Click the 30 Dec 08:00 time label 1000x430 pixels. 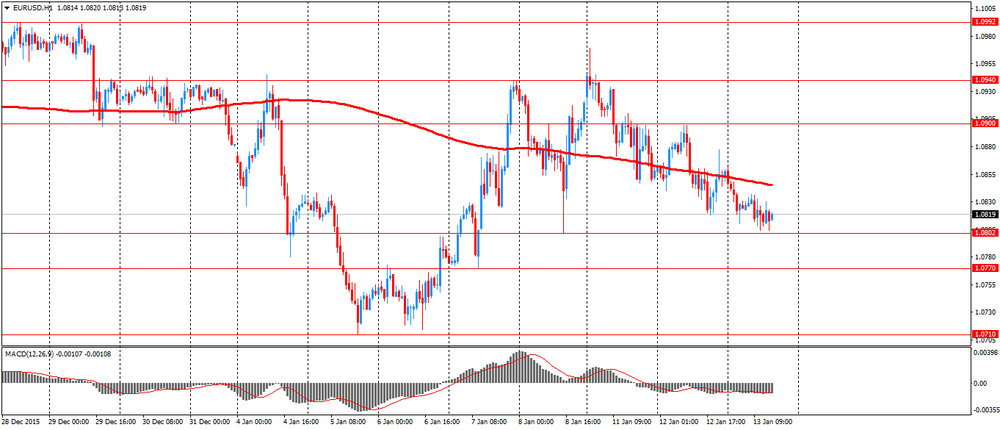(162, 422)
